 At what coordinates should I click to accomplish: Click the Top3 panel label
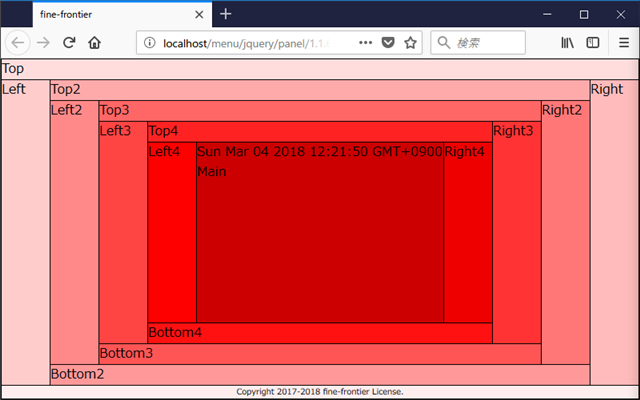tap(115, 110)
